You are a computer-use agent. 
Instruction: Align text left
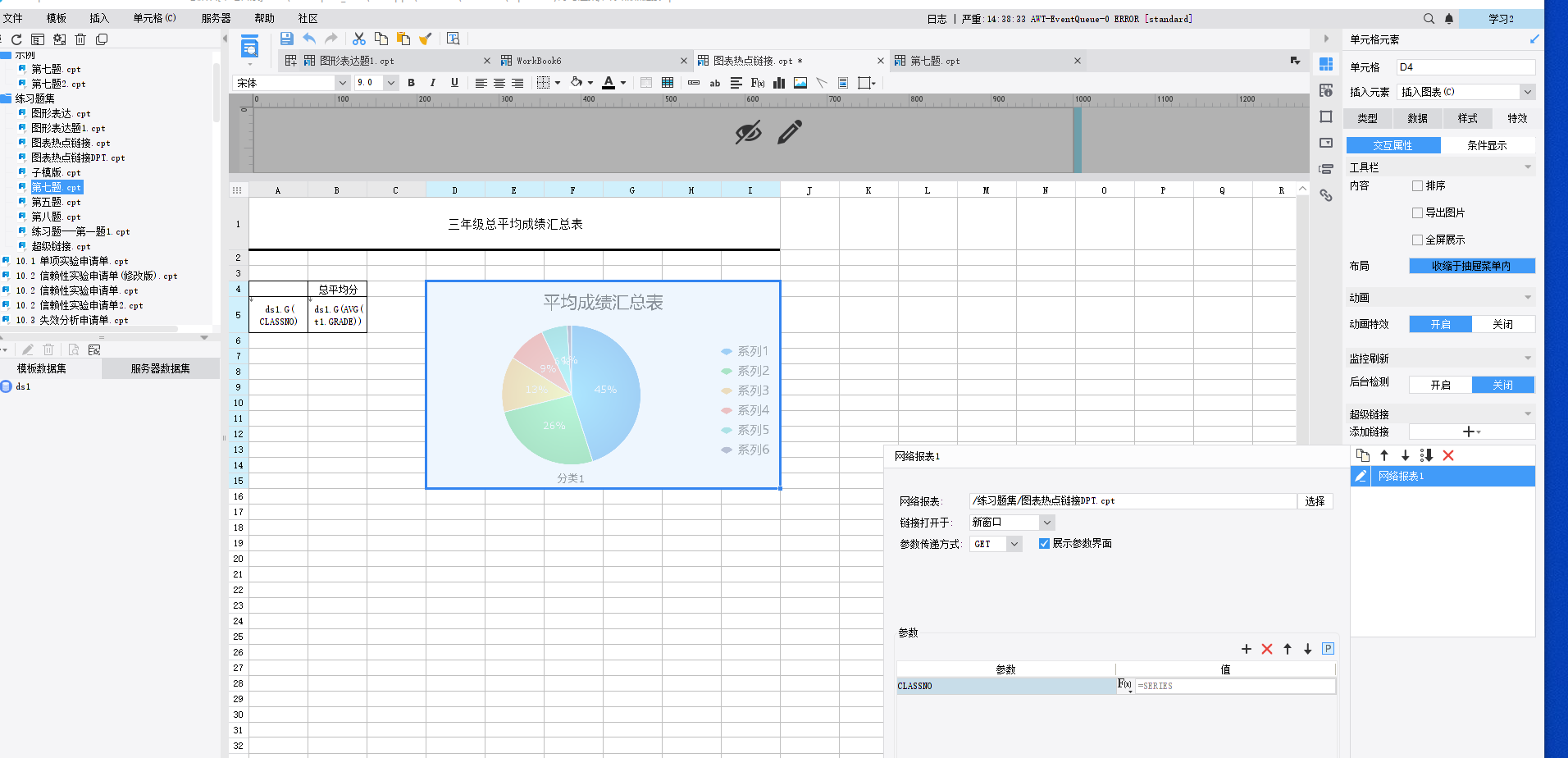pos(481,83)
